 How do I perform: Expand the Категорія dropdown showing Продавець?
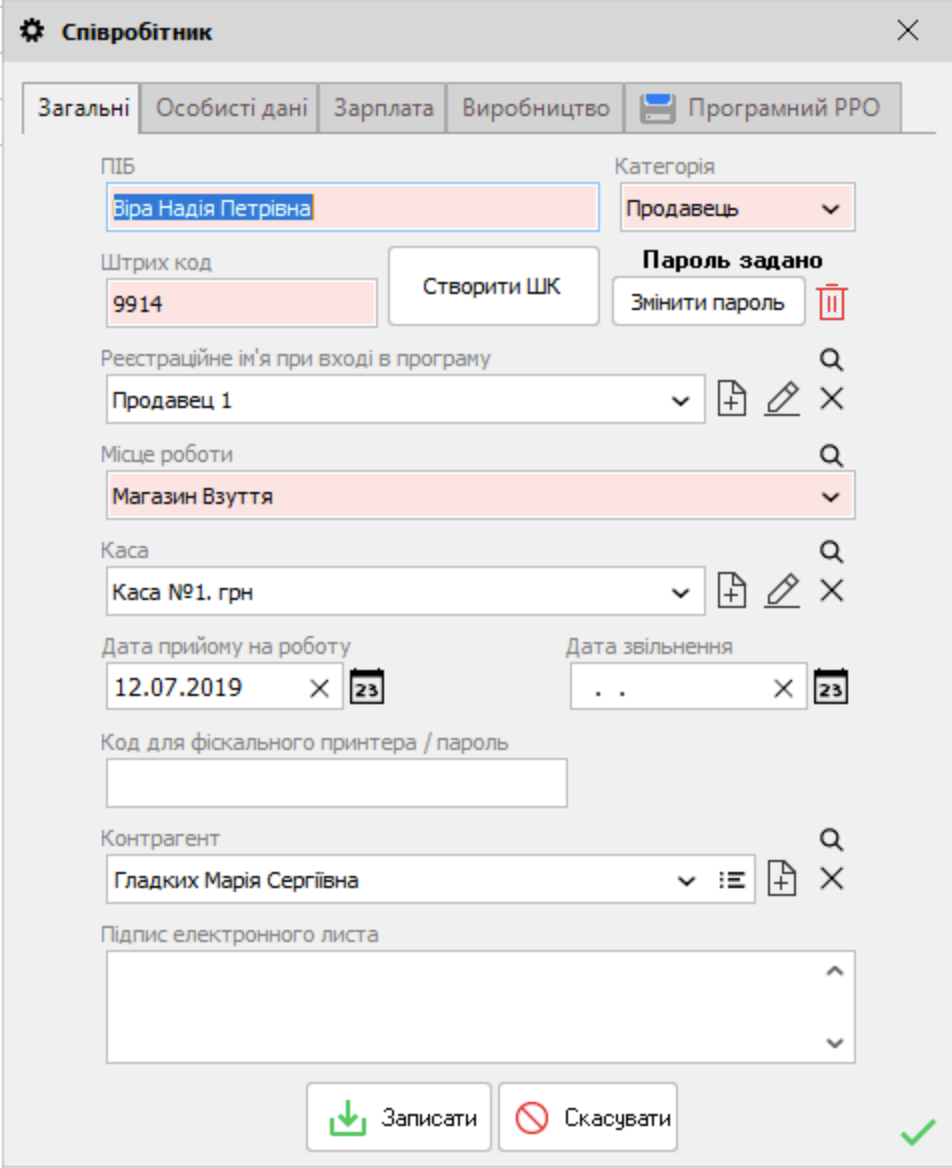pos(830,209)
